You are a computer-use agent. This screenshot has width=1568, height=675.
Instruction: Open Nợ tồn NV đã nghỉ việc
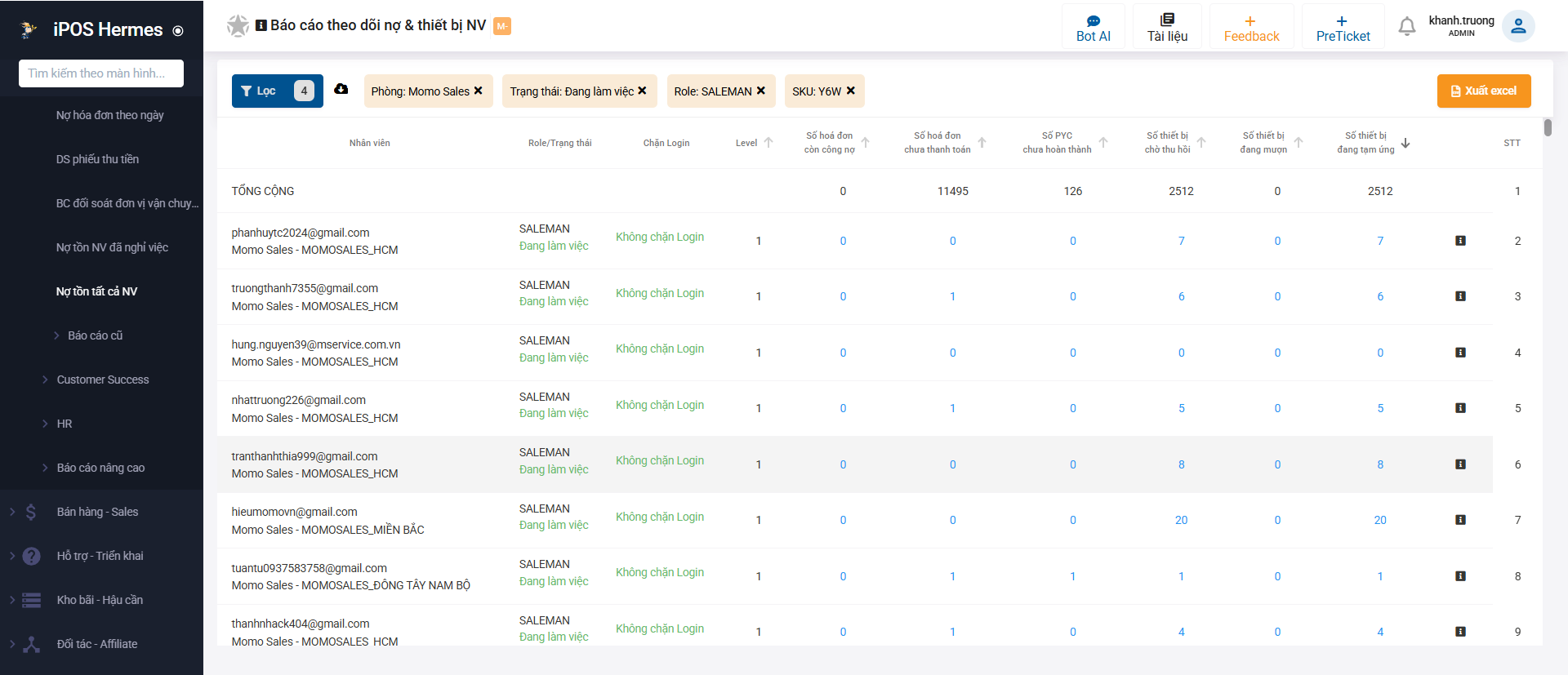pyautogui.click(x=112, y=247)
